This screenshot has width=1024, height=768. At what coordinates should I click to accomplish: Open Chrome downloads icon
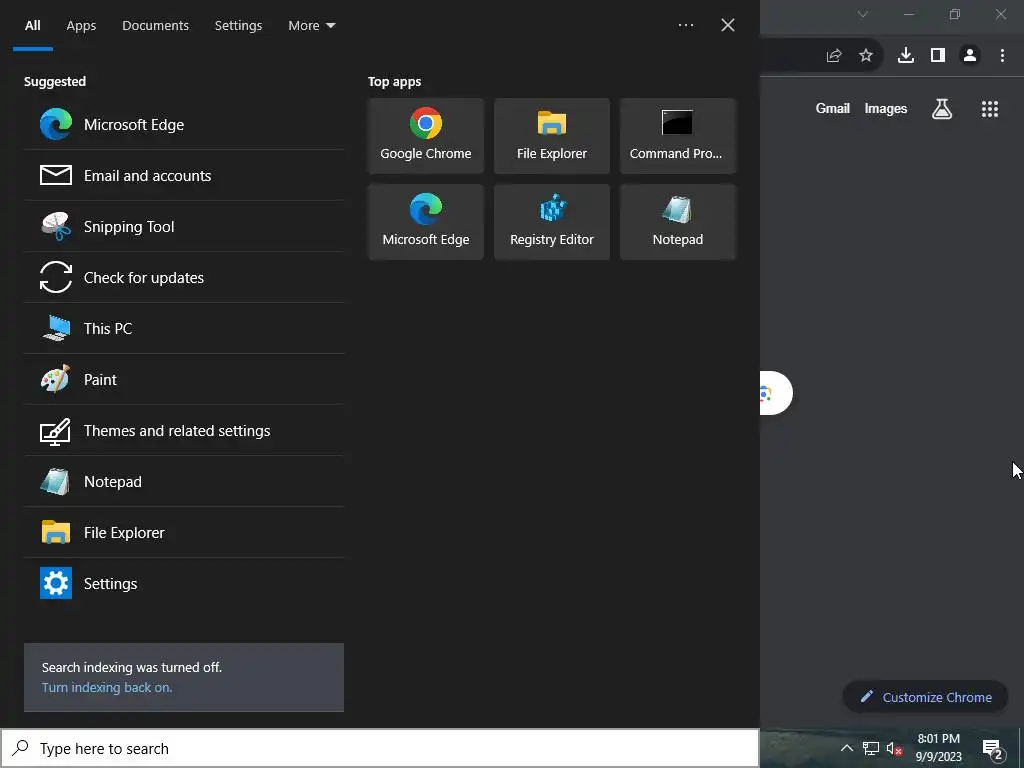click(906, 56)
